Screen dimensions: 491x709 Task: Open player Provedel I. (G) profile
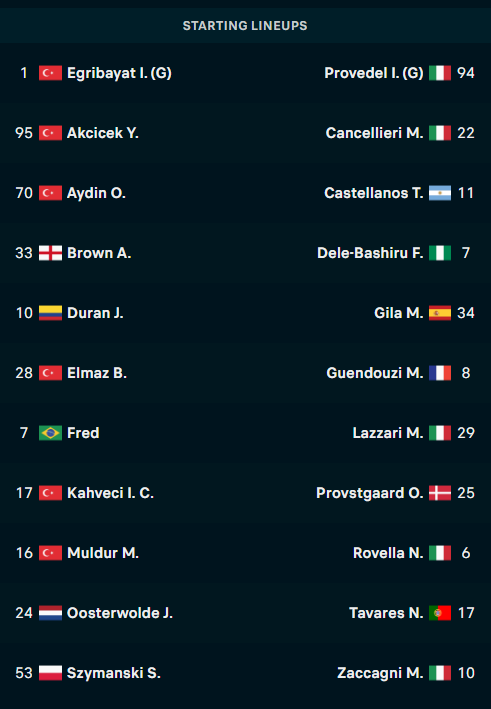point(374,73)
